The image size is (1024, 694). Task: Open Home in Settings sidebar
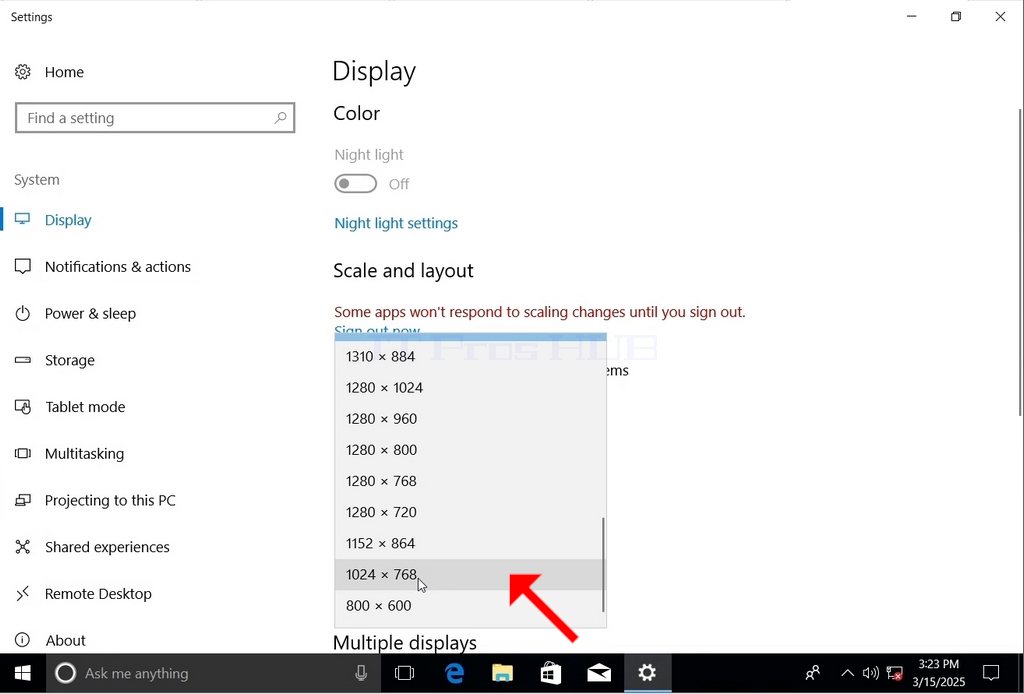point(64,72)
